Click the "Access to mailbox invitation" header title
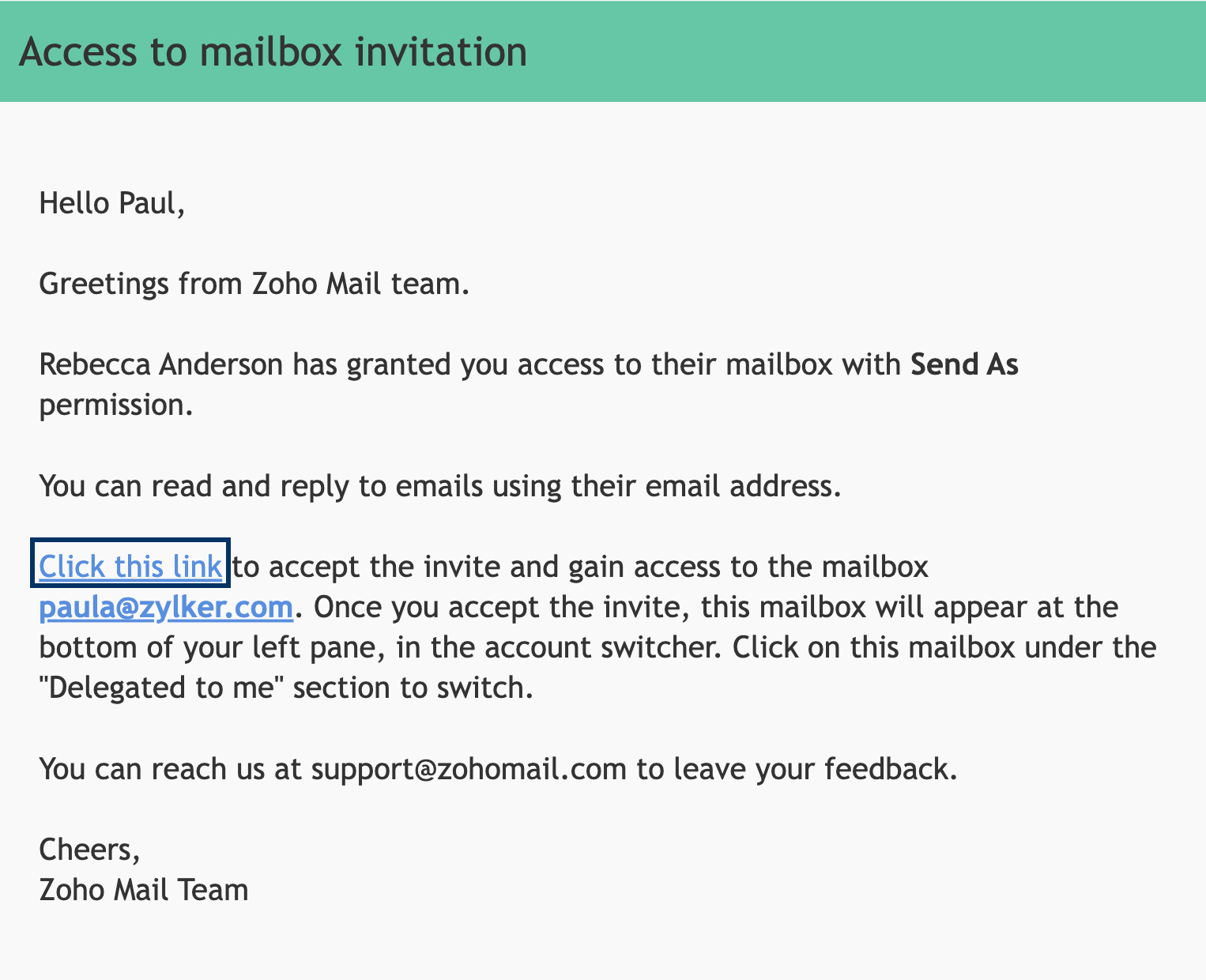 [273, 52]
